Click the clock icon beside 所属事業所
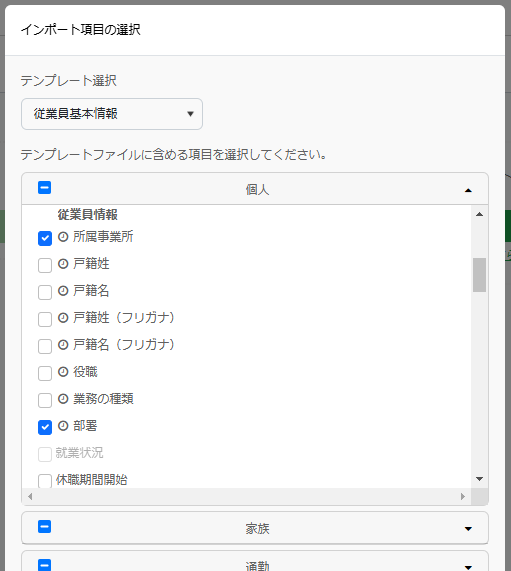Image resolution: width=511 pixels, height=571 pixels. tap(63, 237)
